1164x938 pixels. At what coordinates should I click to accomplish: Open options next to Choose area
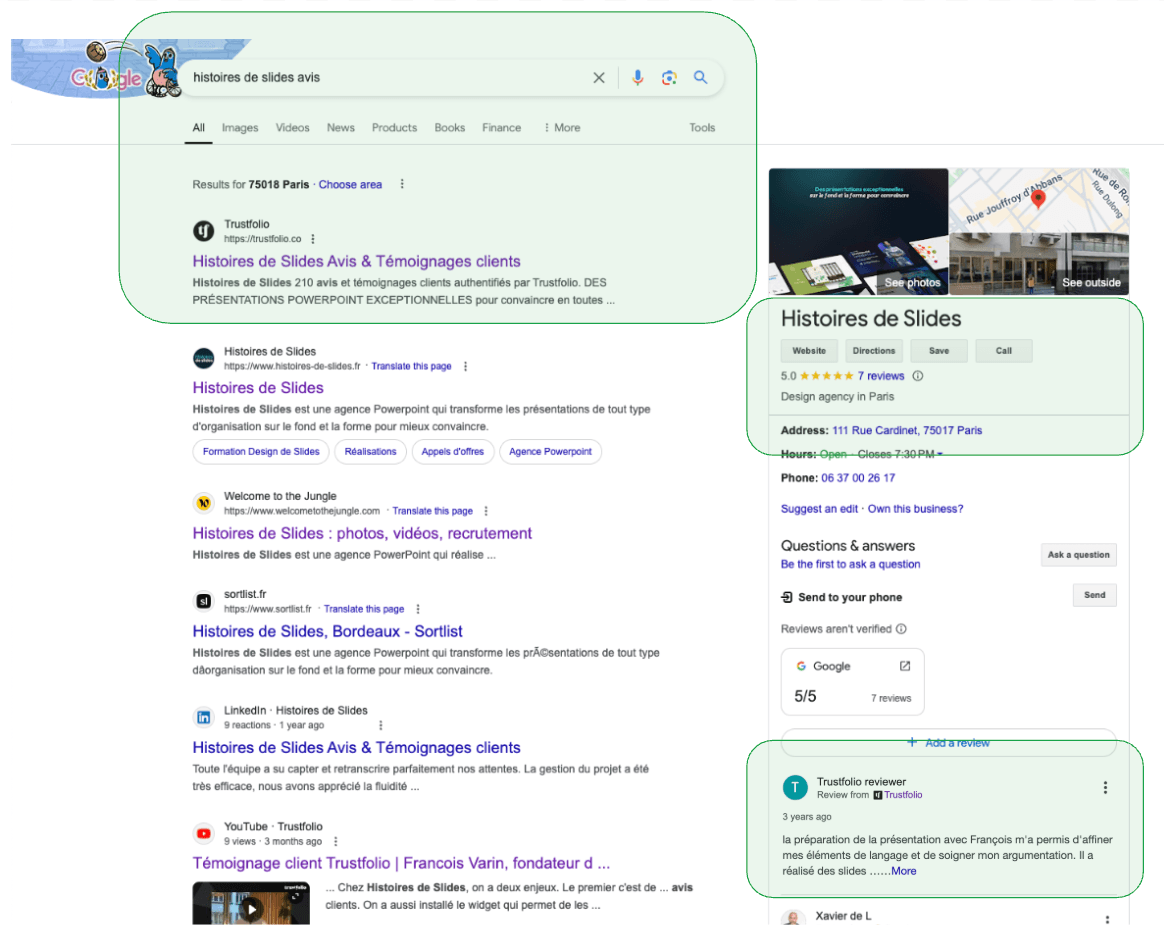click(402, 184)
